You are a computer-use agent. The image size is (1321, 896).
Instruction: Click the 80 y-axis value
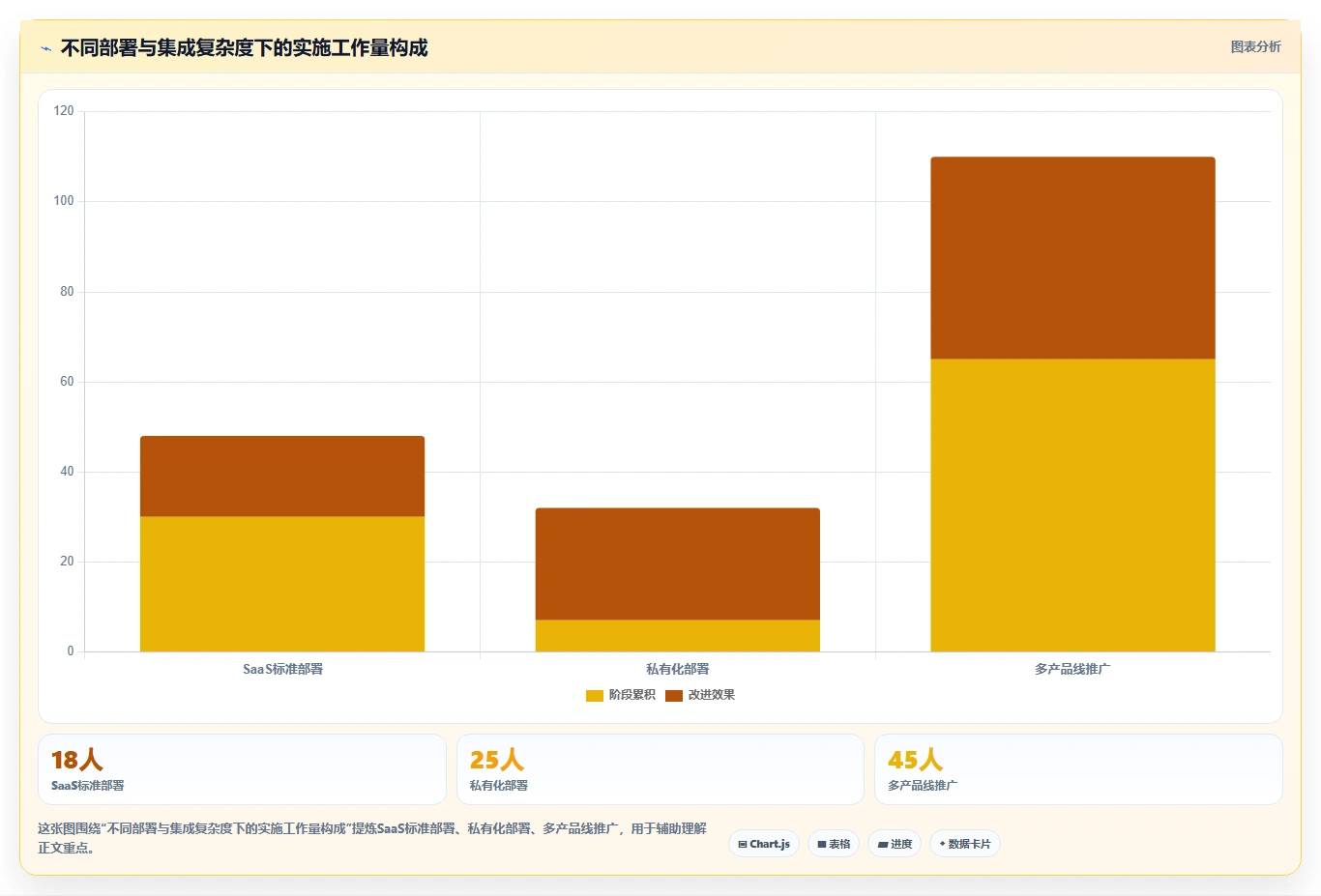coord(67,291)
